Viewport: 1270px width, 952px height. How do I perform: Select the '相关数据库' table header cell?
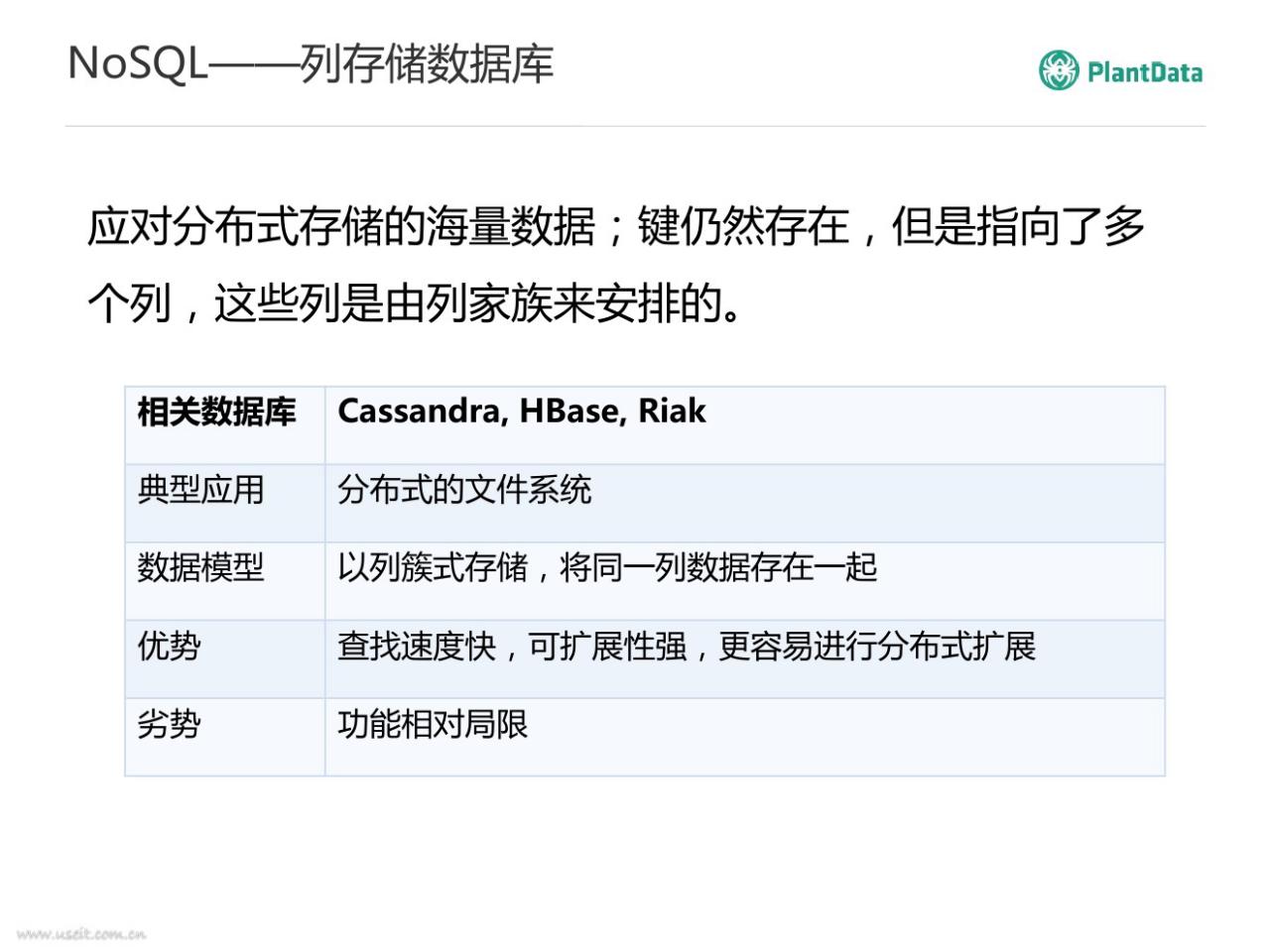tap(216, 412)
